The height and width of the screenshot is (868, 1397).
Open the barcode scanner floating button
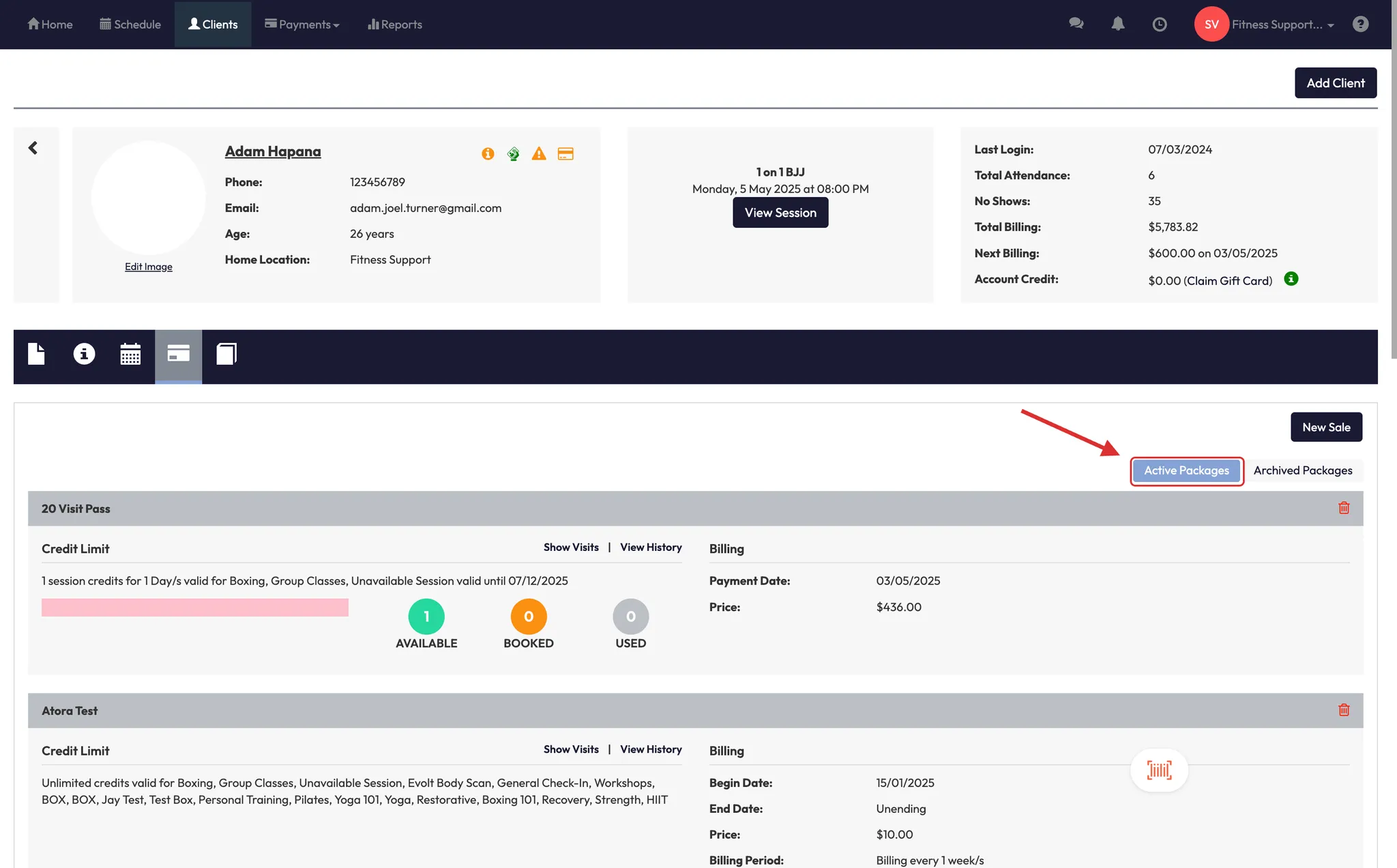tap(1159, 770)
